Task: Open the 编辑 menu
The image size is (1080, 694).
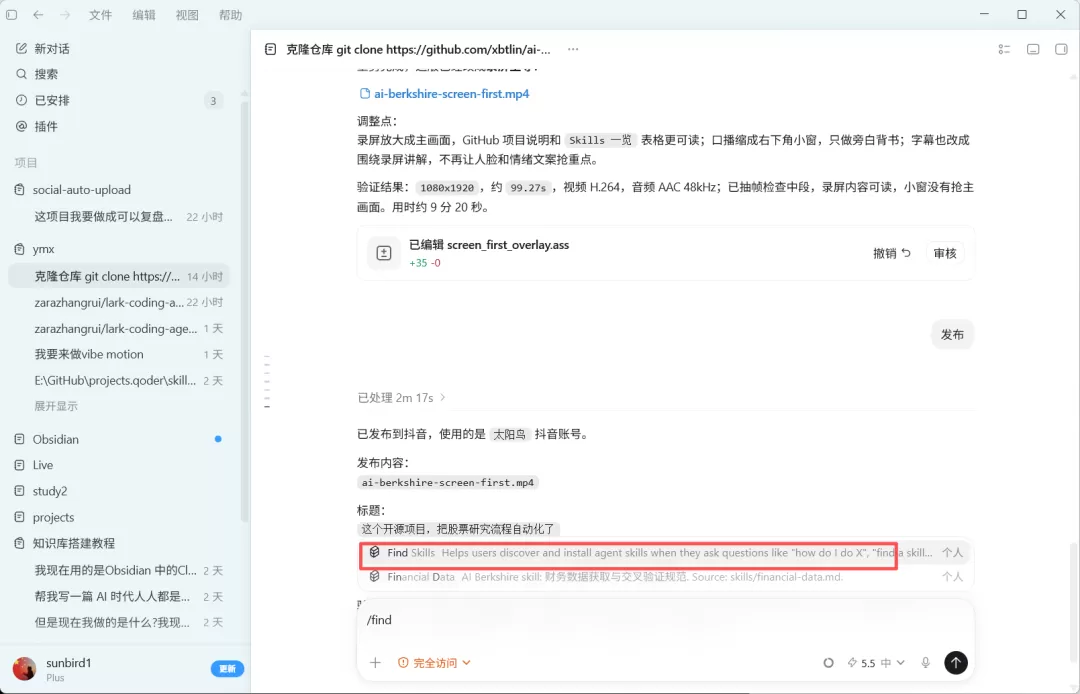Action: tap(143, 14)
